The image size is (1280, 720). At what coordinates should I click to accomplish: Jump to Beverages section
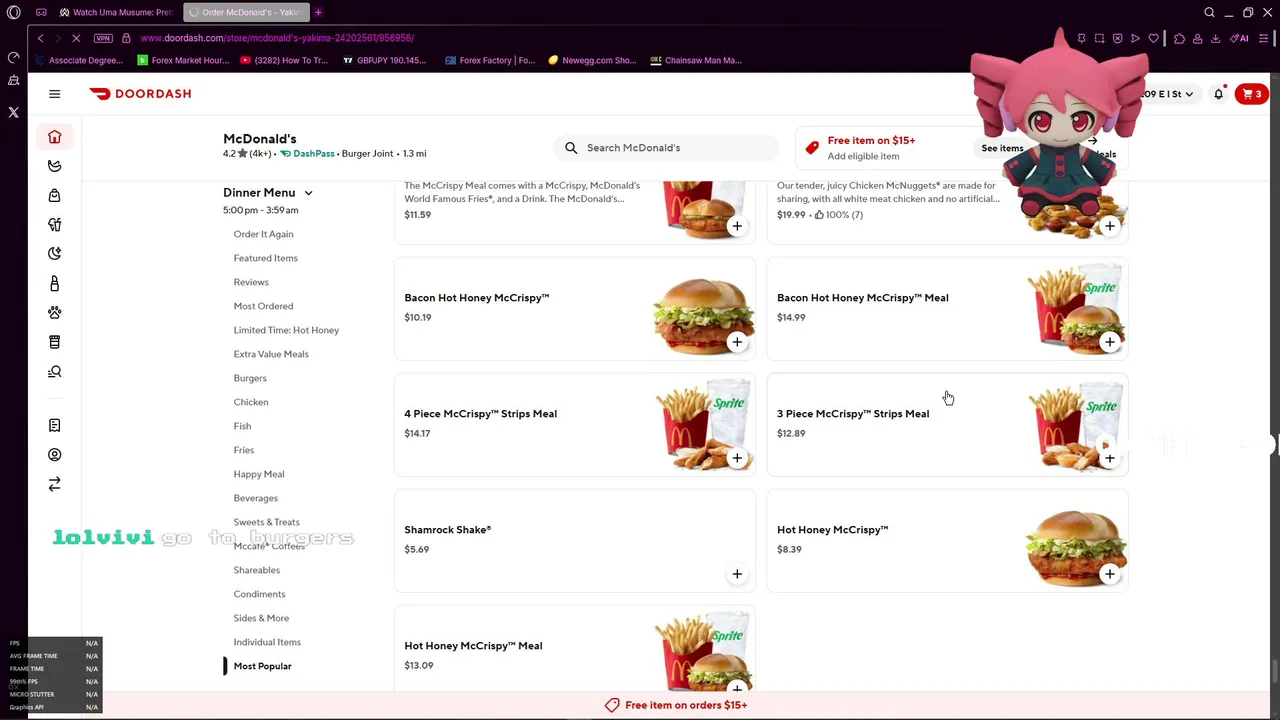(x=256, y=498)
